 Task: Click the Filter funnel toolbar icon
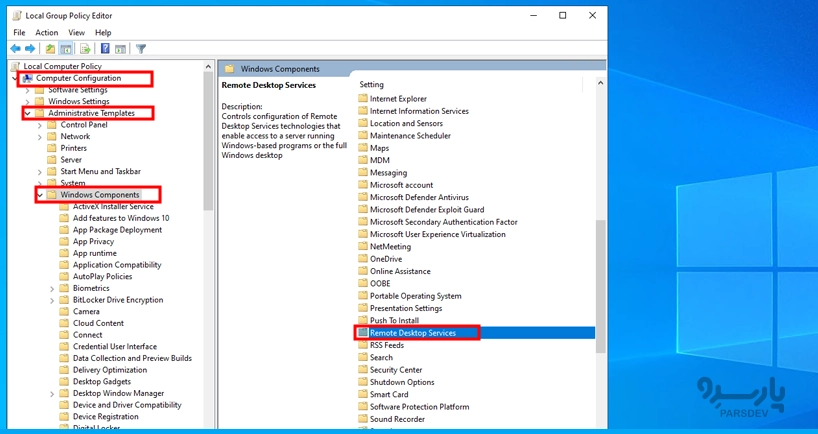pyautogui.click(x=141, y=48)
